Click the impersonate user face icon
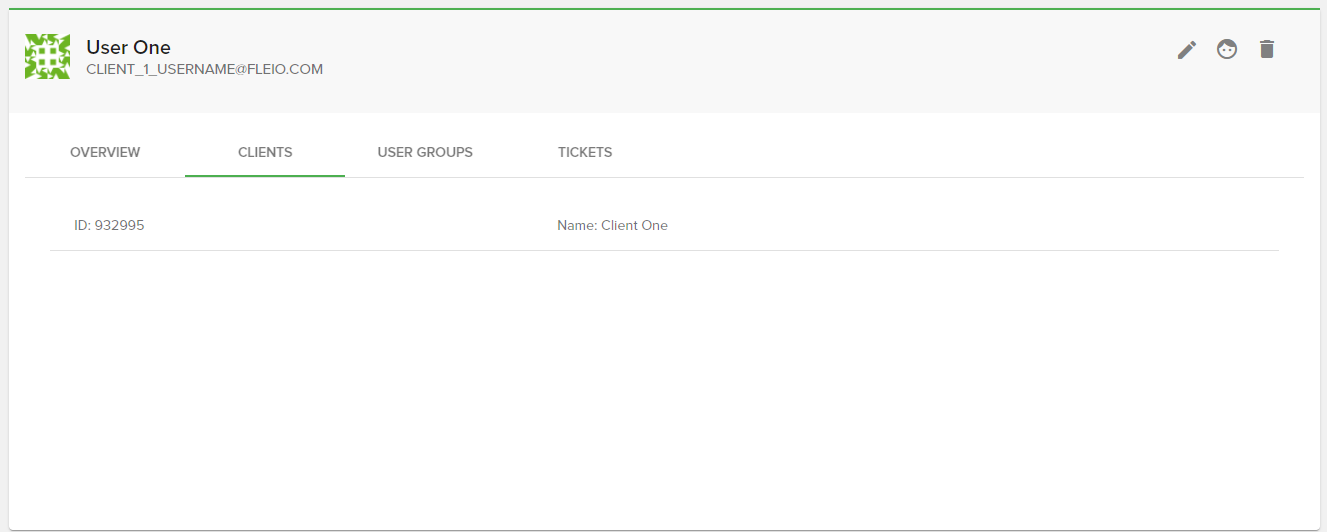Screen dimensions: 1327x532 coord(1227,49)
